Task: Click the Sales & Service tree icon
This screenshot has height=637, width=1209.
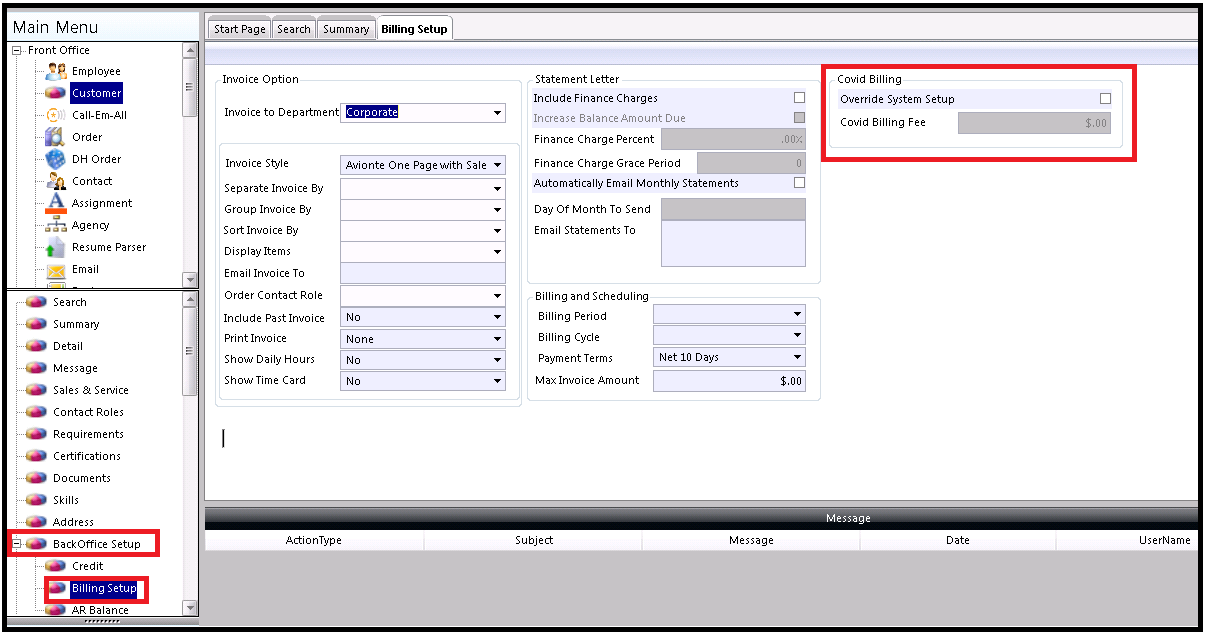Action: click(x=37, y=390)
